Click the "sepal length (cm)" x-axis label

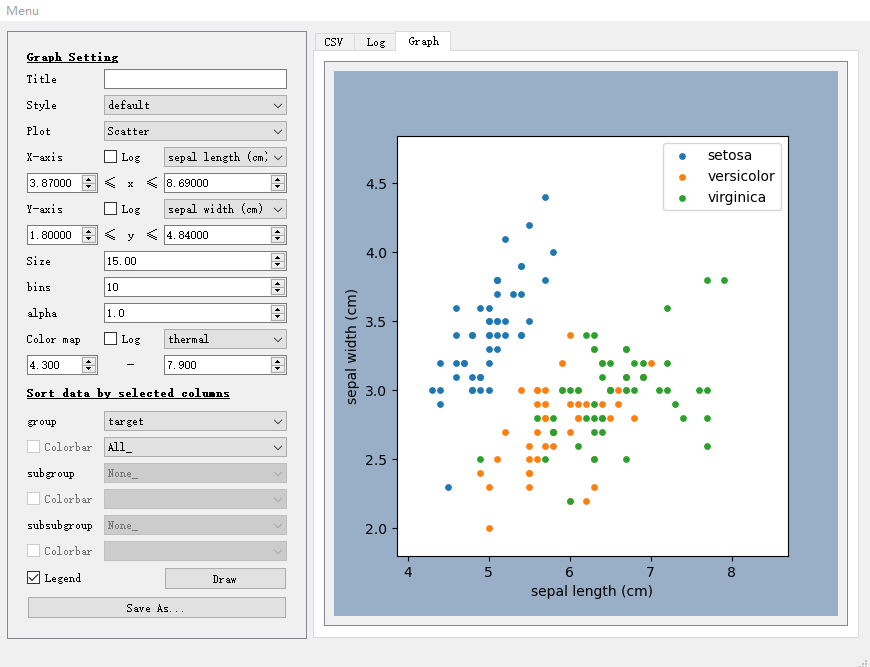point(591,591)
